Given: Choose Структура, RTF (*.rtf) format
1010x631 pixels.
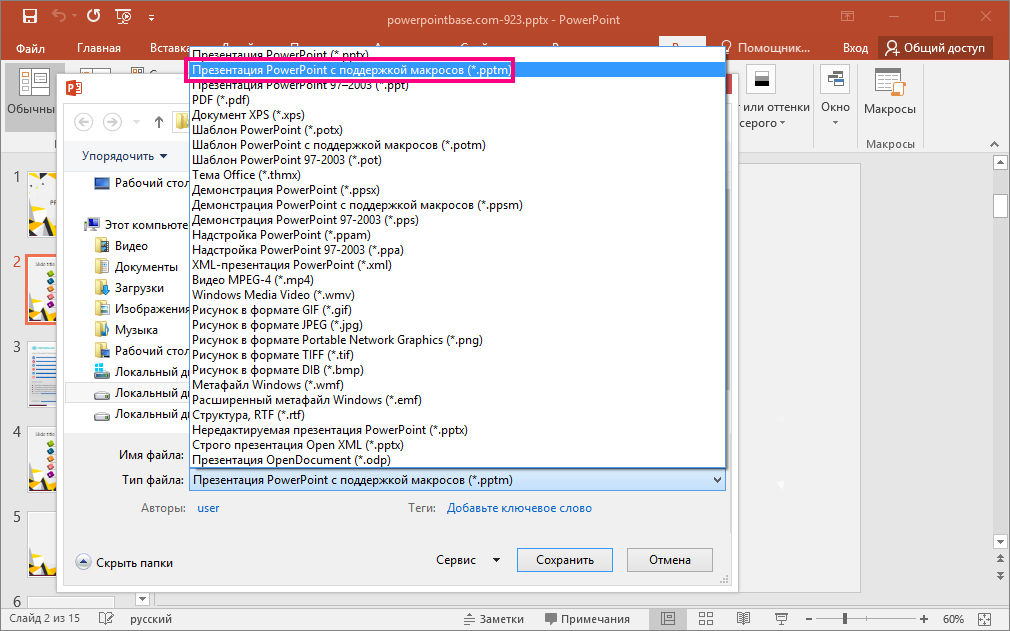Looking at the screenshot, I should 457,415.
